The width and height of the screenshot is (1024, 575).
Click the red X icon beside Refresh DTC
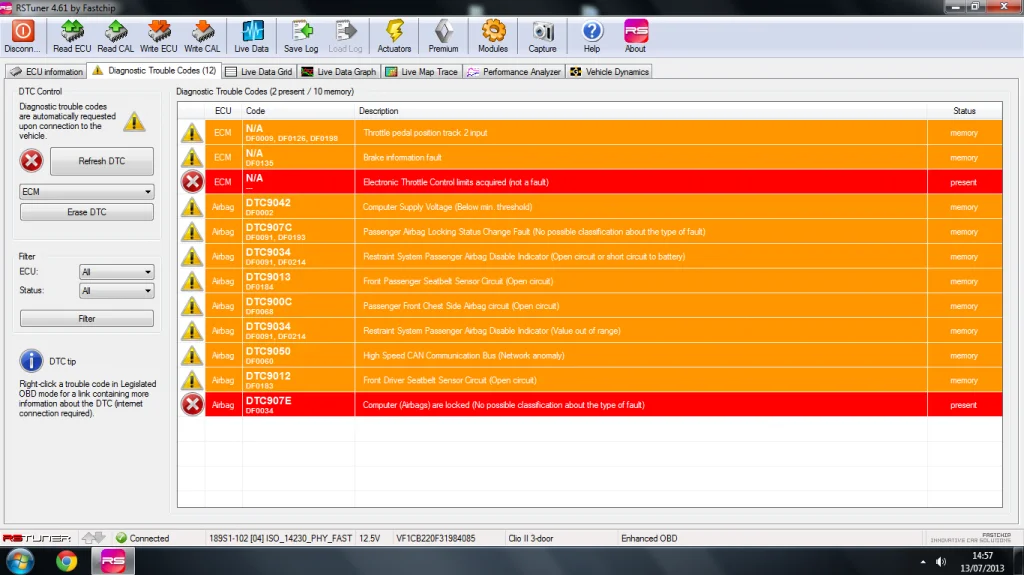pyautogui.click(x=31, y=161)
